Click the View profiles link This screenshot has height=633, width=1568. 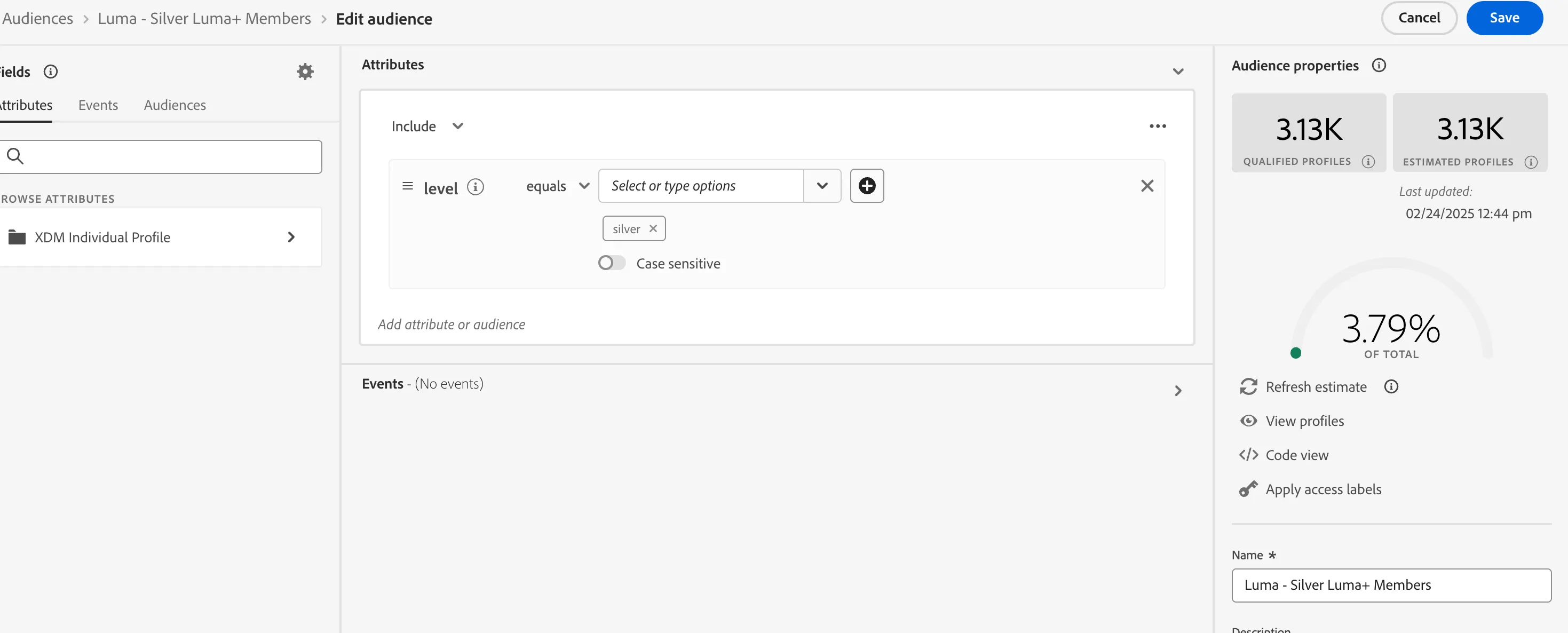1304,421
